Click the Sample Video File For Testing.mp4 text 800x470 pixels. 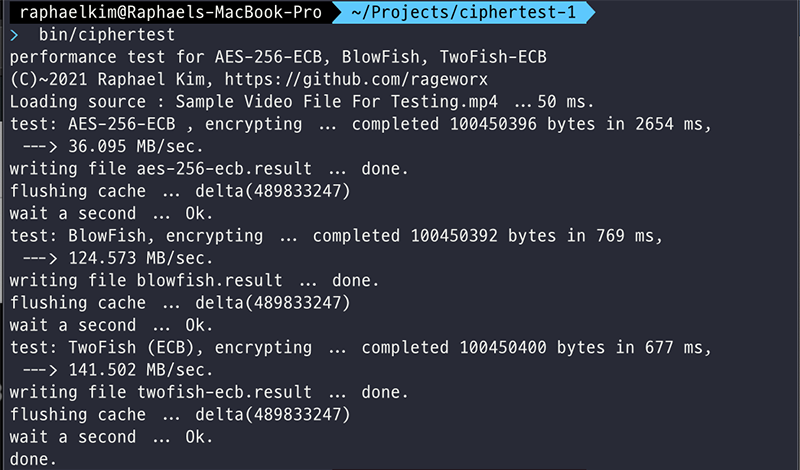(x=337, y=102)
